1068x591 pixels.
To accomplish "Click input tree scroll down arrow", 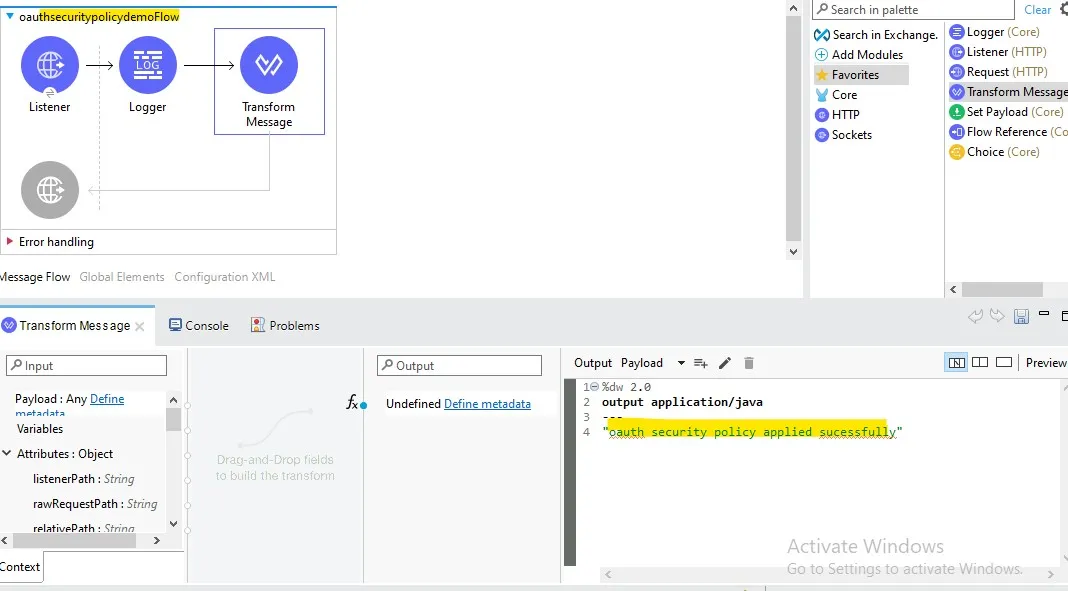I will [x=173, y=524].
